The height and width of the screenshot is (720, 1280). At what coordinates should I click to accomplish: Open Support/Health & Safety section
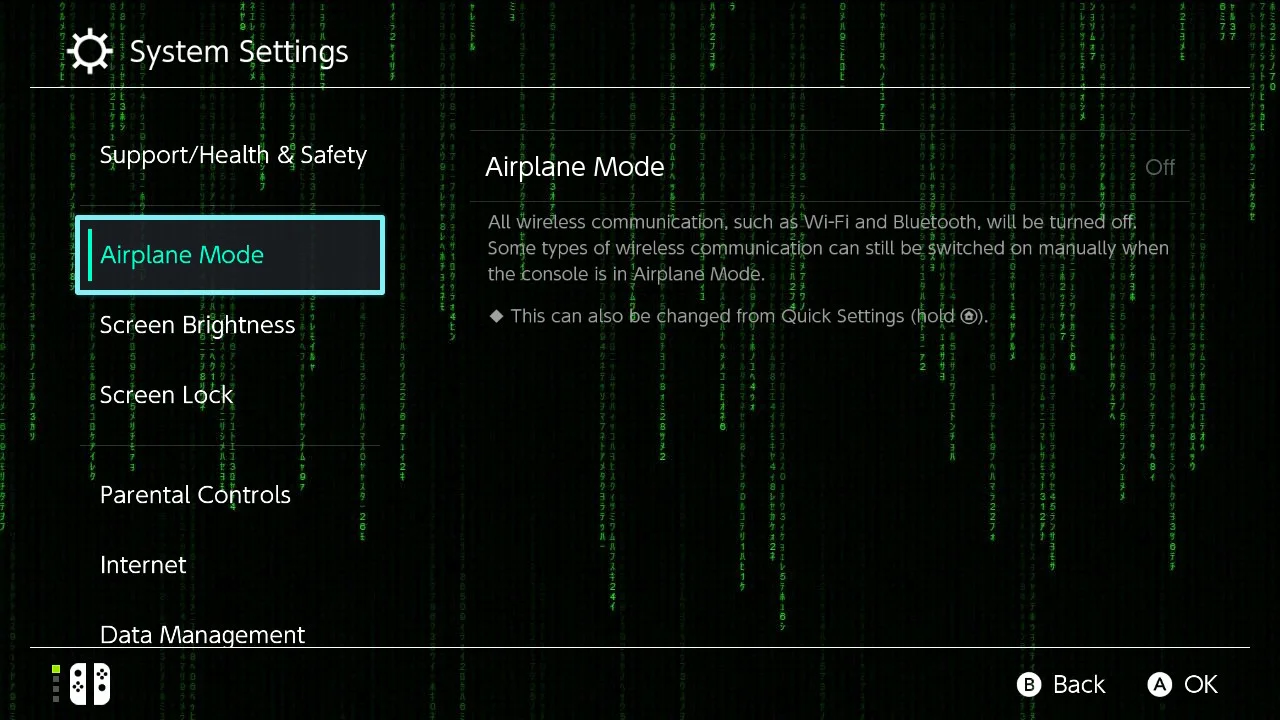(x=233, y=155)
